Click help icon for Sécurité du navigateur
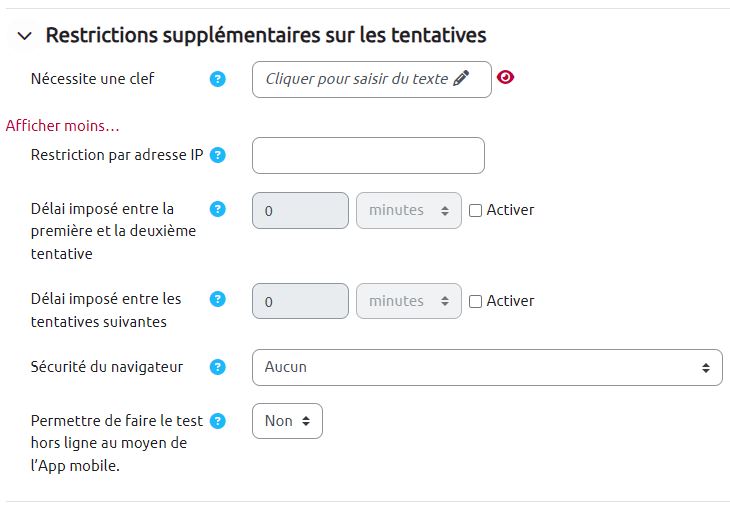Screen dimensions: 730x509 [x=218, y=367]
